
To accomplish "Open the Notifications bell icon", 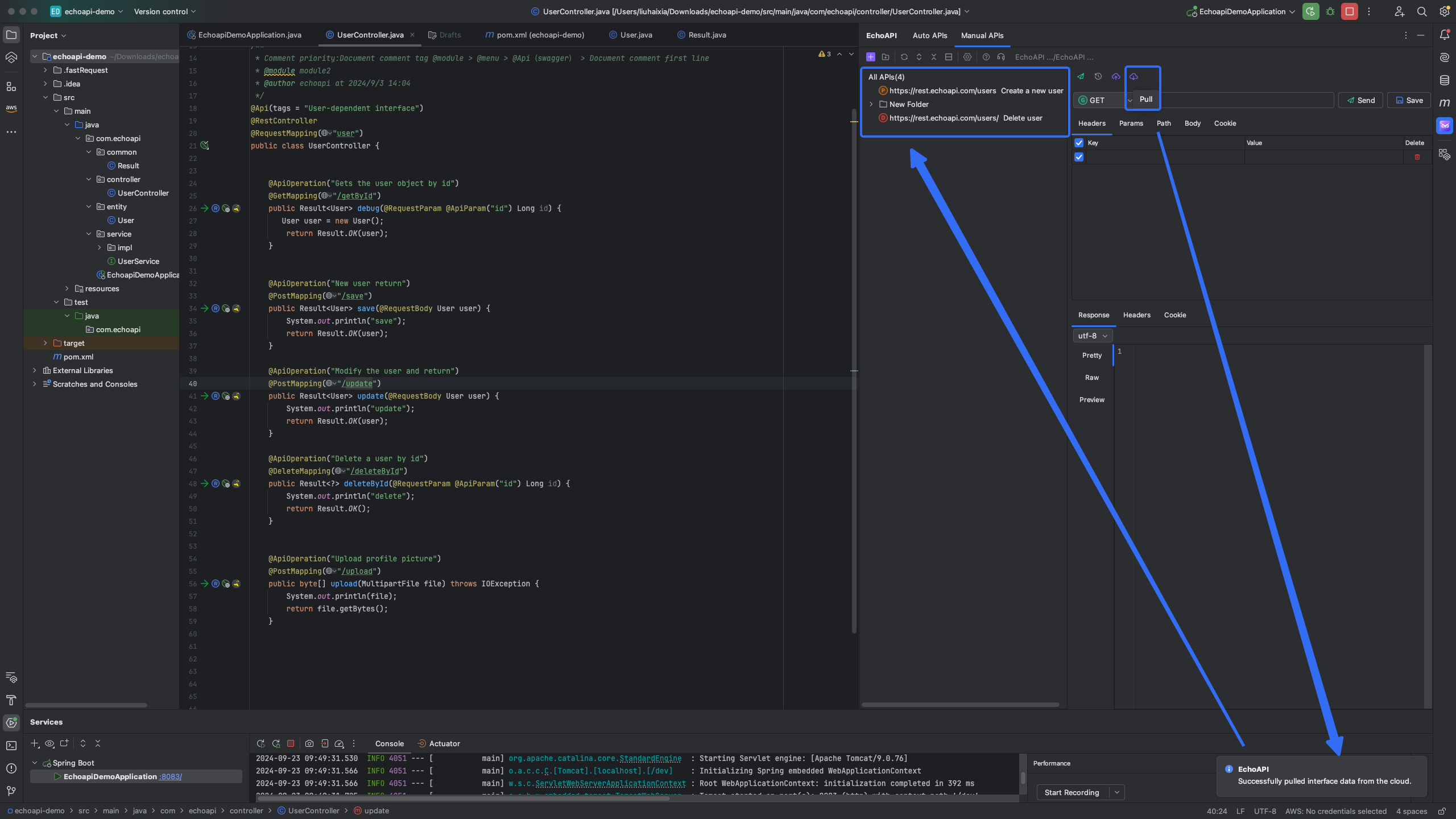I will pos(1444,35).
